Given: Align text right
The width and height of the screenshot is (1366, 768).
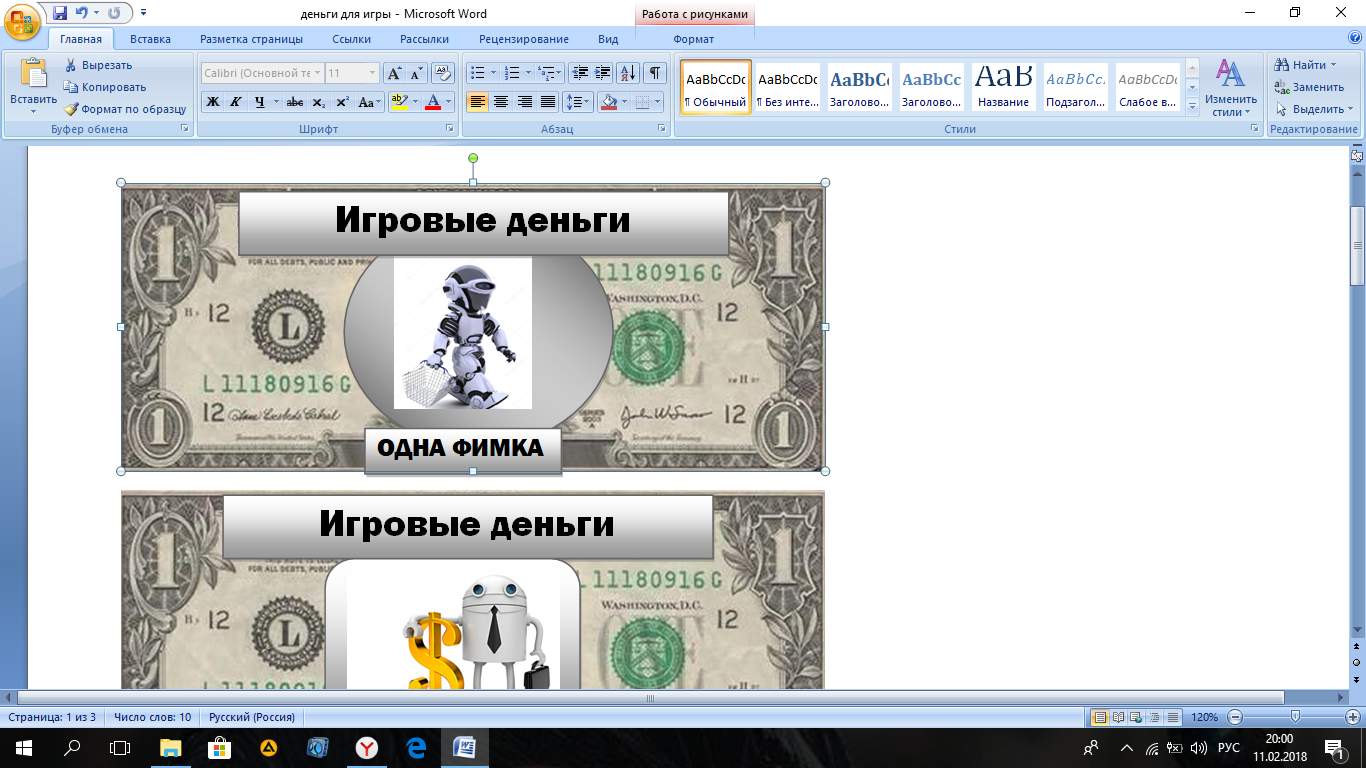Looking at the screenshot, I should (x=524, y=102).
